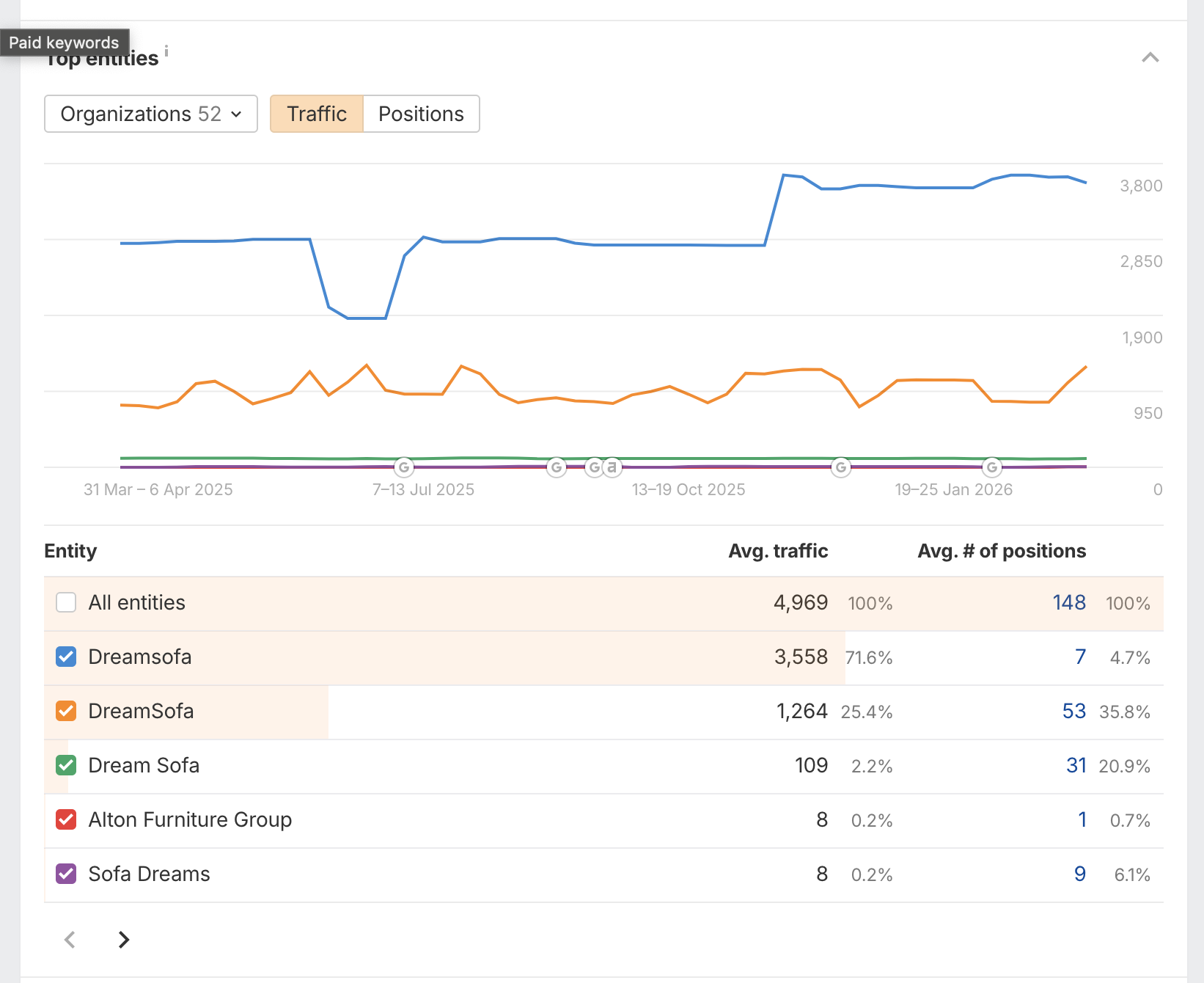Switch to the Positions view
The height and width of the screenshot is (983, 1204).
point(421,114)
